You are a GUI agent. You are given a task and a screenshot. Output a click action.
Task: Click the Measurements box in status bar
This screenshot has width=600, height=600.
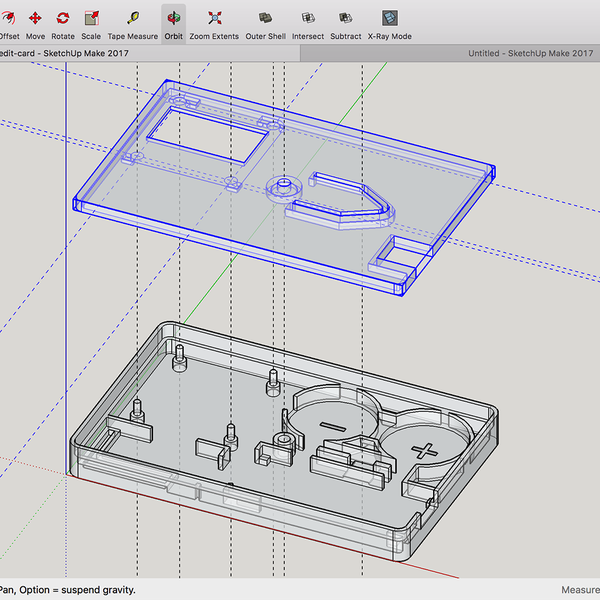(x=580, y=590)
